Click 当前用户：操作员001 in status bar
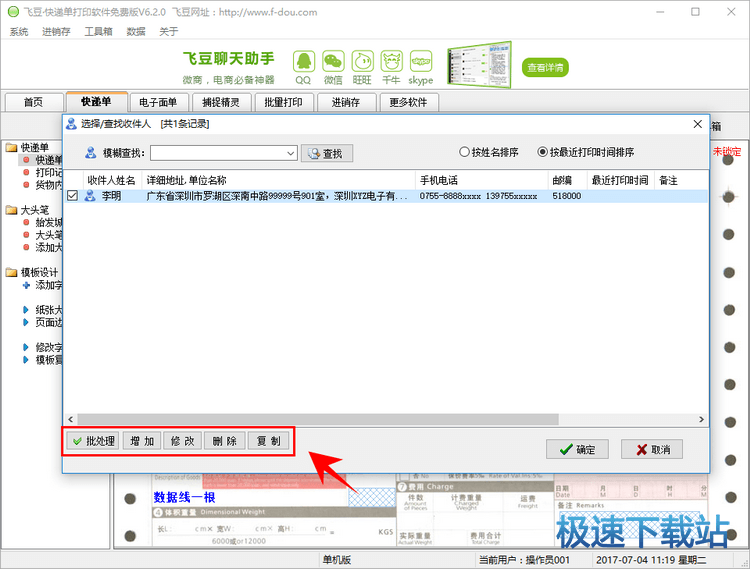Viewport: 750px width, 569px height. coord(524,560)
